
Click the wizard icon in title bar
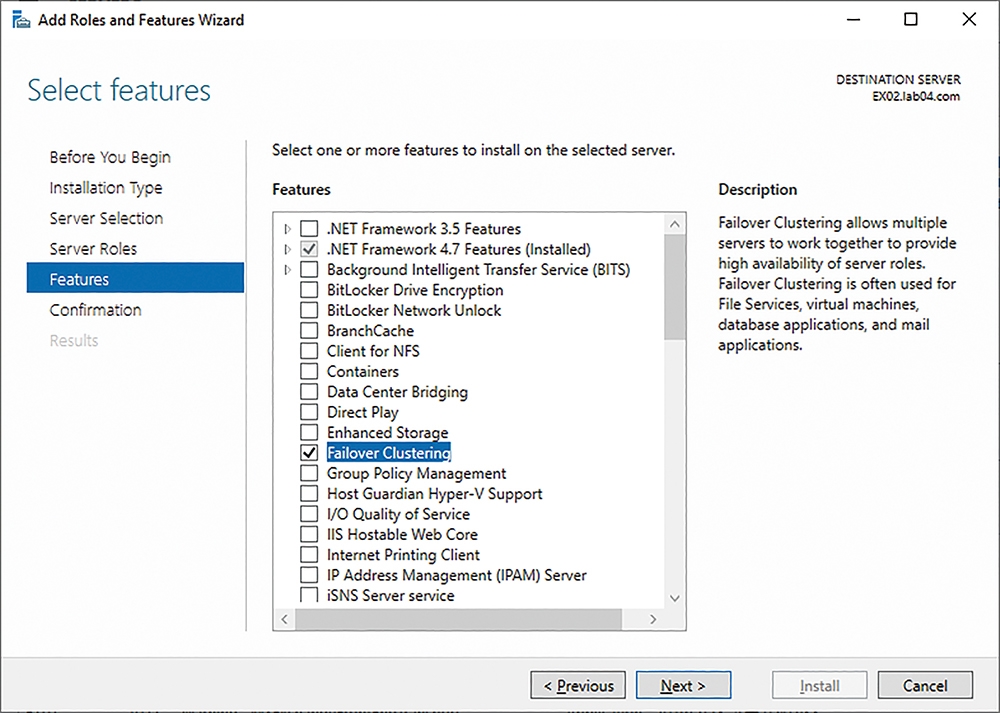pos(21,20)
